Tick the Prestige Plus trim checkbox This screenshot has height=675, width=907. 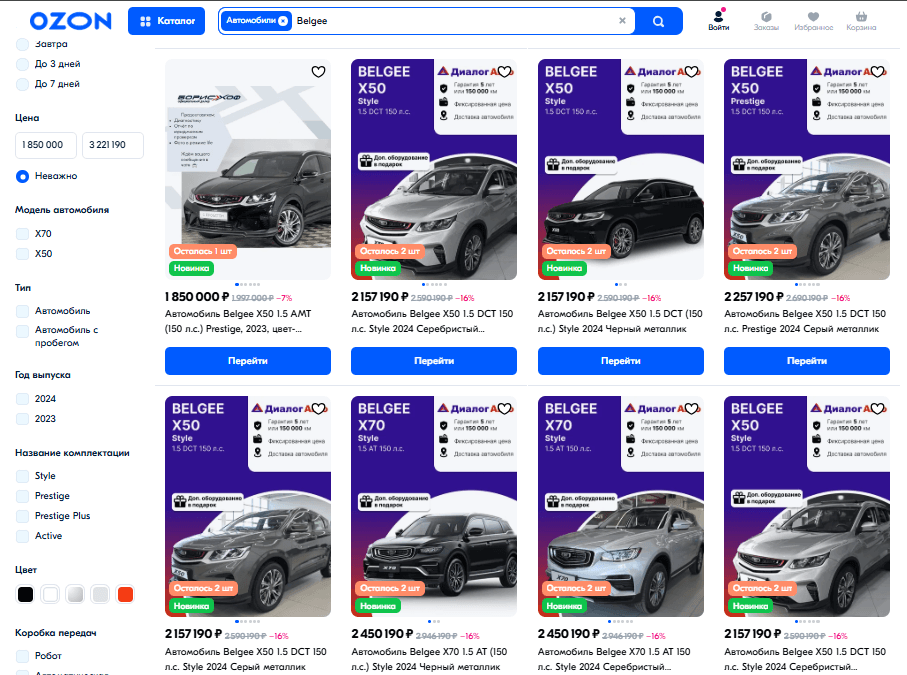click(x=23, y=516)
